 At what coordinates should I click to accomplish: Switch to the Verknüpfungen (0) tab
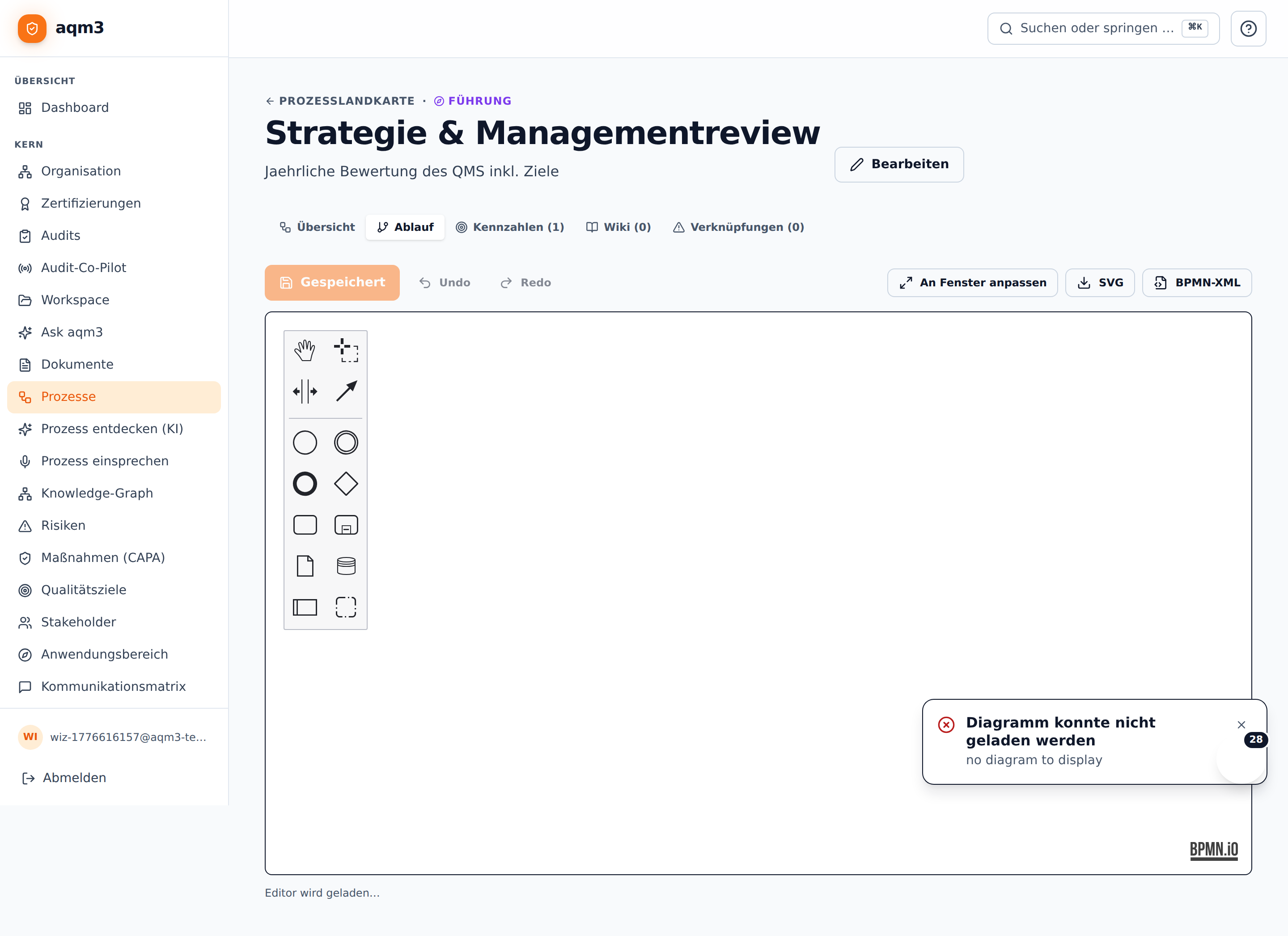pos(738,227)
